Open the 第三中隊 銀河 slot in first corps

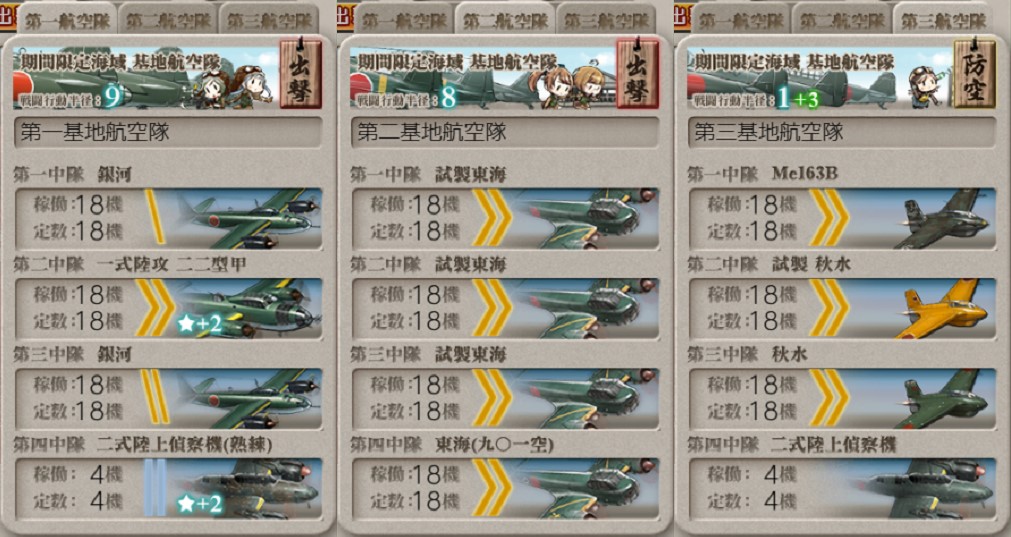click(x=168, y=398)
